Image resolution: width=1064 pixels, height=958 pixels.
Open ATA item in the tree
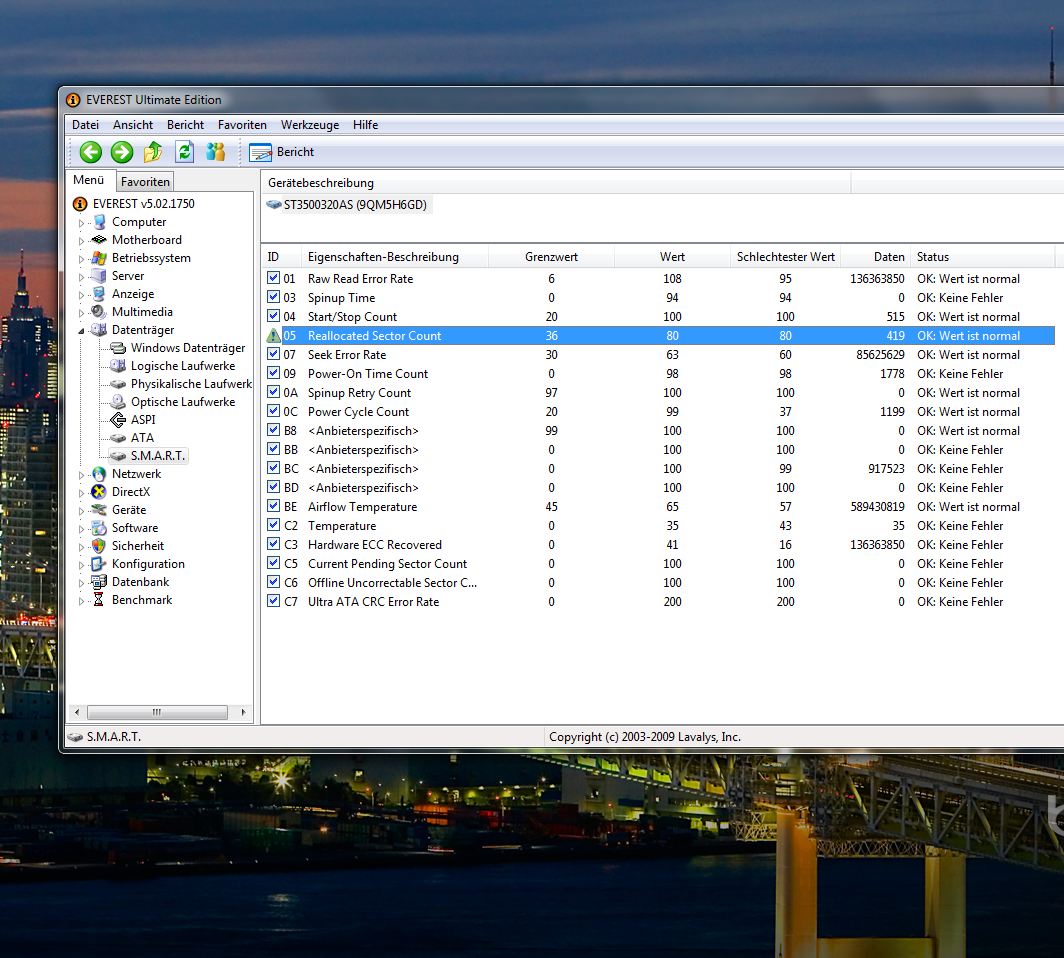(x=142, y=438)
